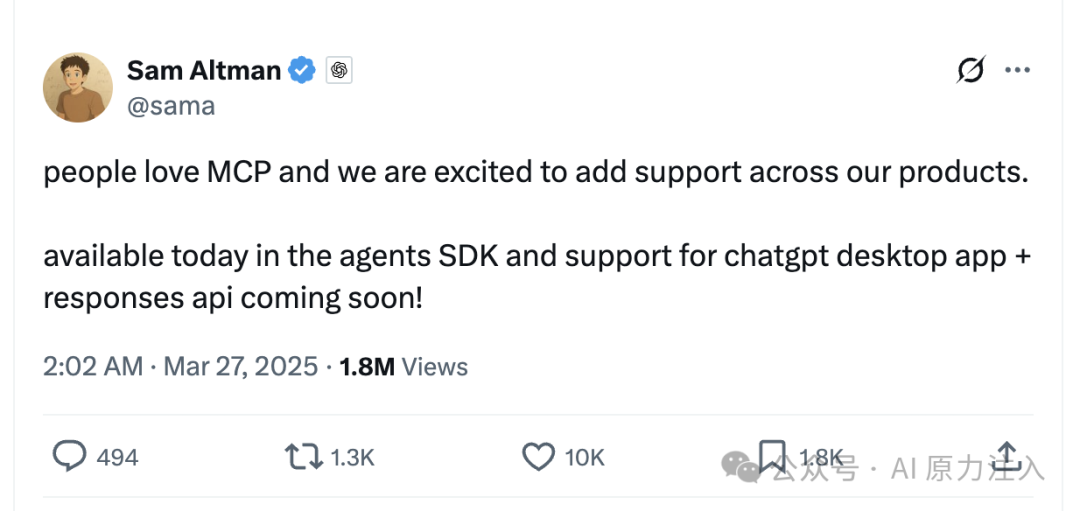
Task: Toggle the heart like icon
Action: coord(539,457)
